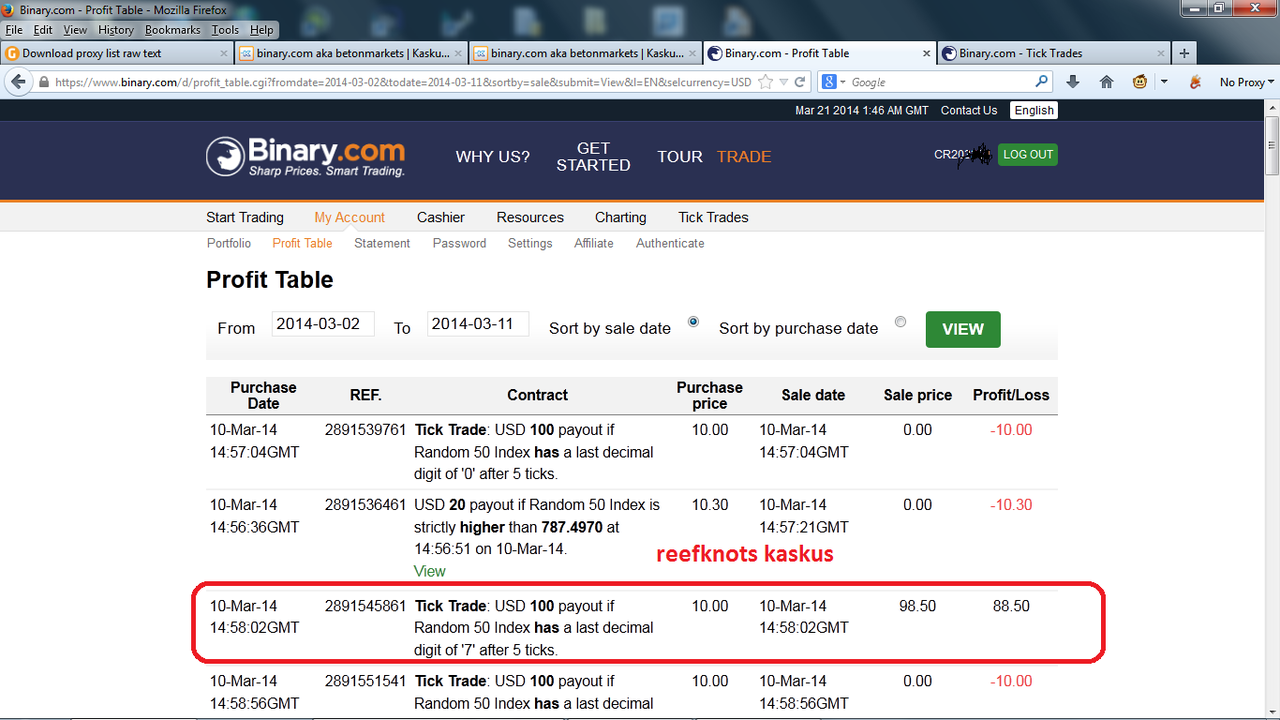
Task: Close the Download proxy list raw text tab
Action: pyautogui.click(x=224, y=53)
